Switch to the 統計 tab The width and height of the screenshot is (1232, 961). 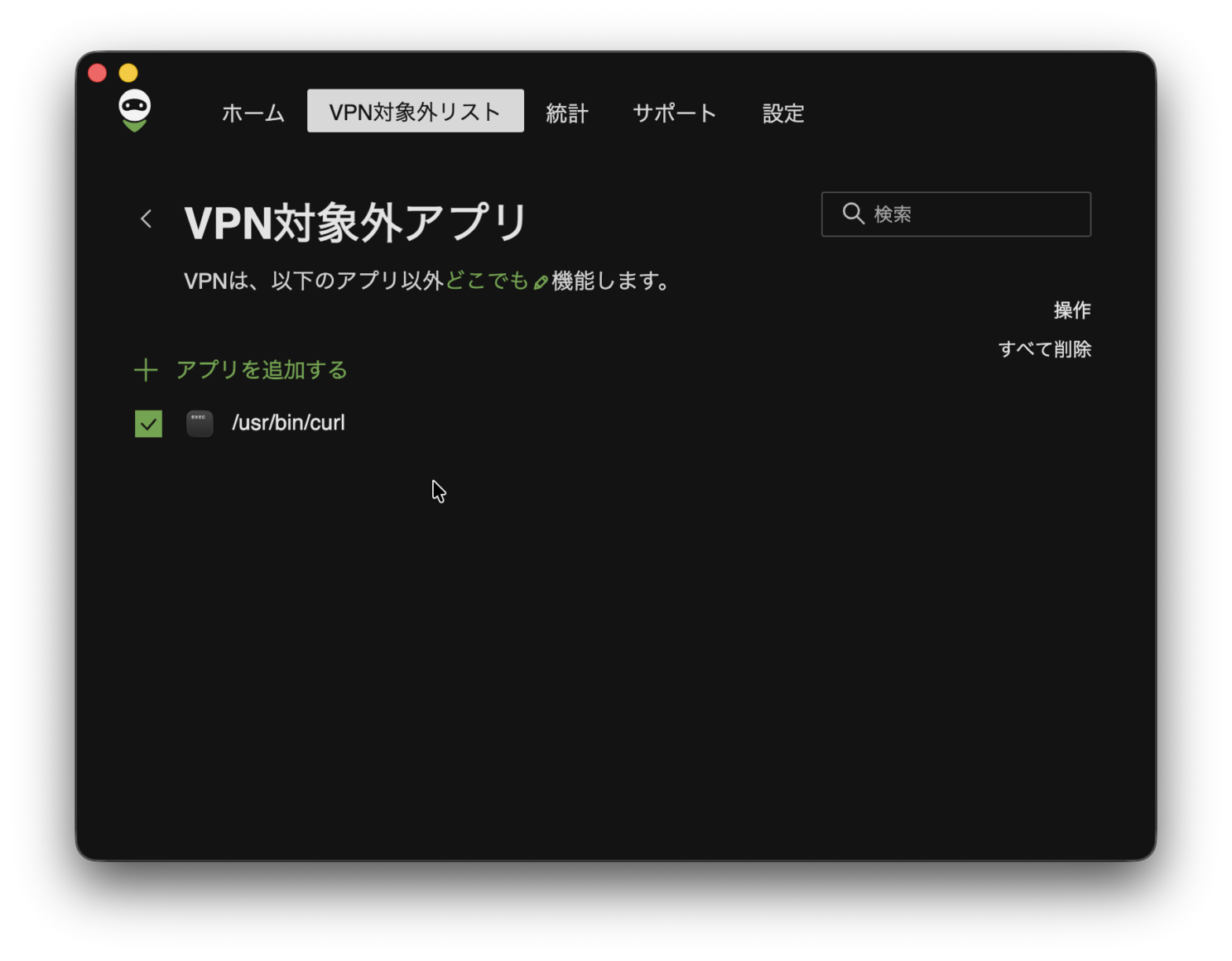click(x=567, y=113)
